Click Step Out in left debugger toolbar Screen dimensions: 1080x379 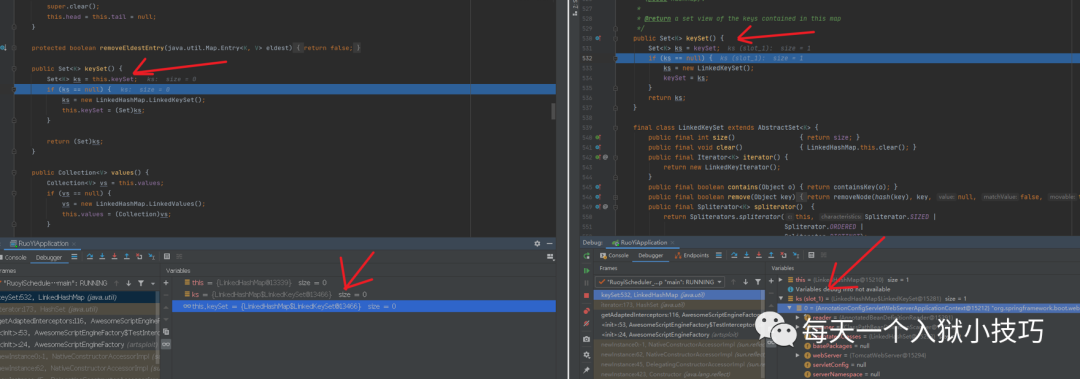(x=127, y=256)
